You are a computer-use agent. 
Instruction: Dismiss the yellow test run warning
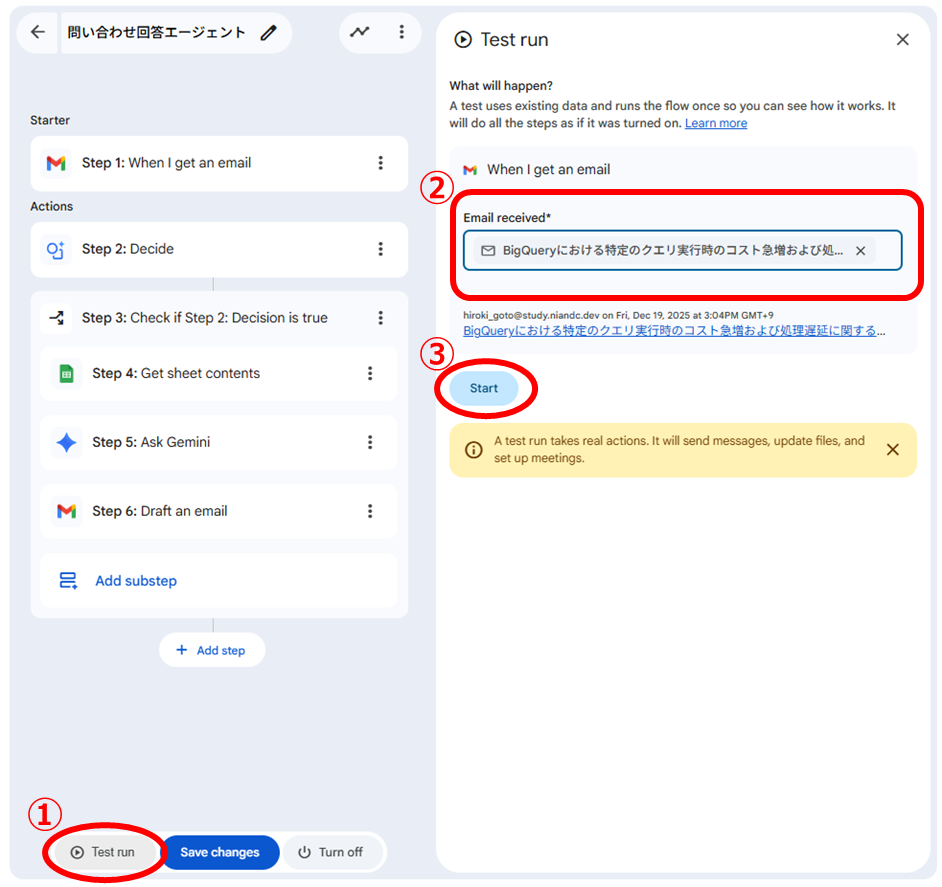892,450
